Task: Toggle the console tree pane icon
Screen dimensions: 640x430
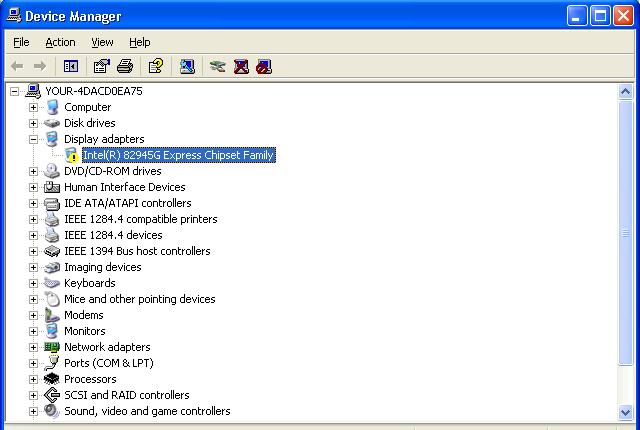Action: coord(71,66)
